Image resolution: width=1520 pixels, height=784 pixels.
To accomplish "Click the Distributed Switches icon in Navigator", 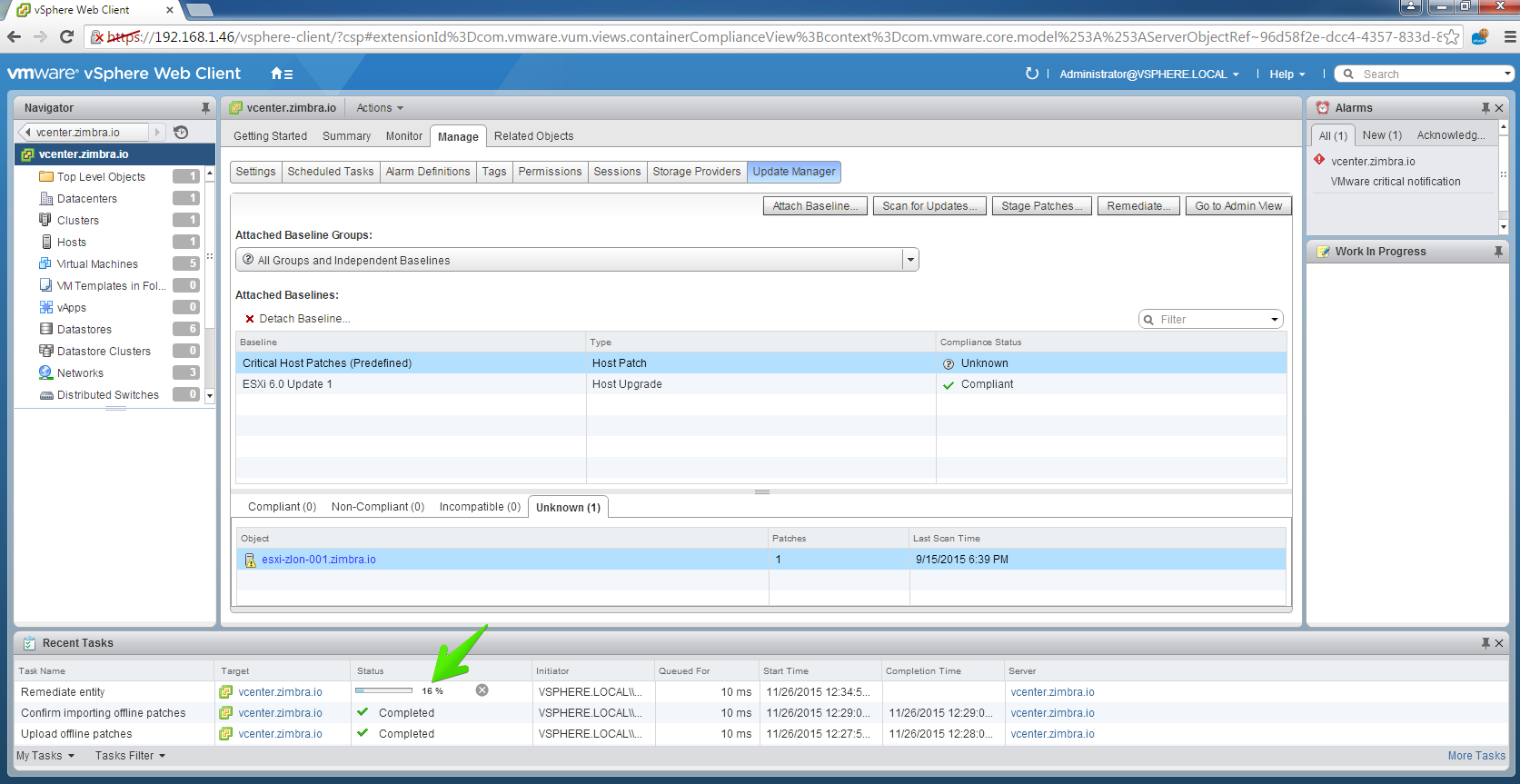I will point(46,395).
